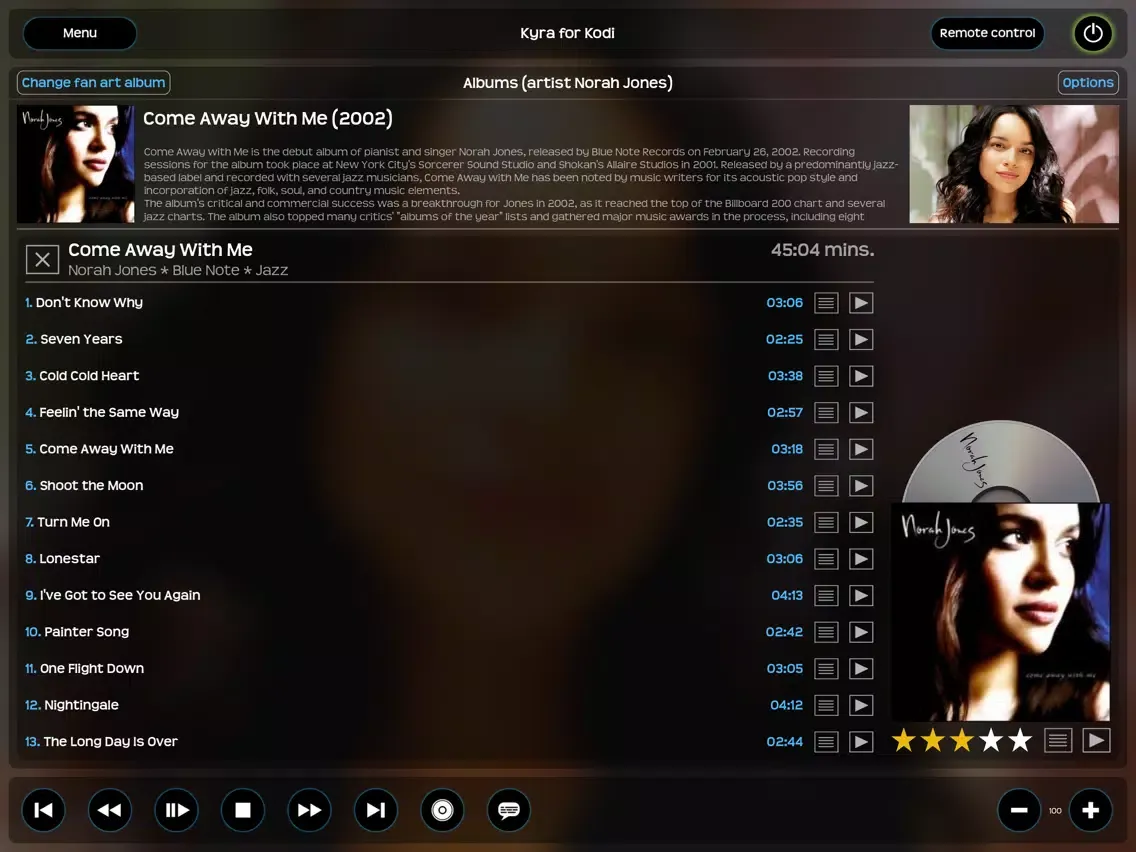Fast forward playback
This screenshot has width=1136, height=852.
coord(309,810)
